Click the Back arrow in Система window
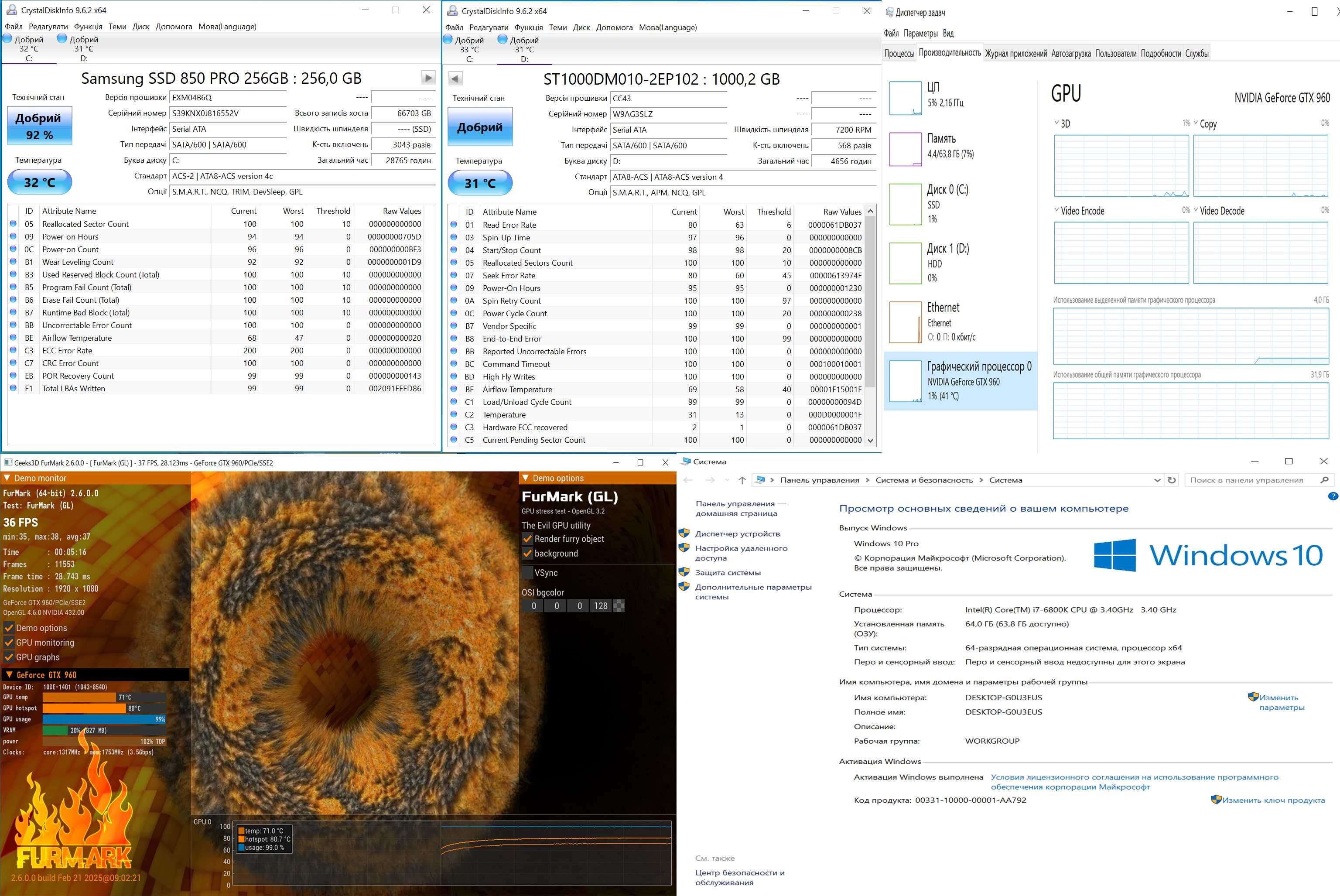Screen dimensions: 1340x896 tap(688, 480)
